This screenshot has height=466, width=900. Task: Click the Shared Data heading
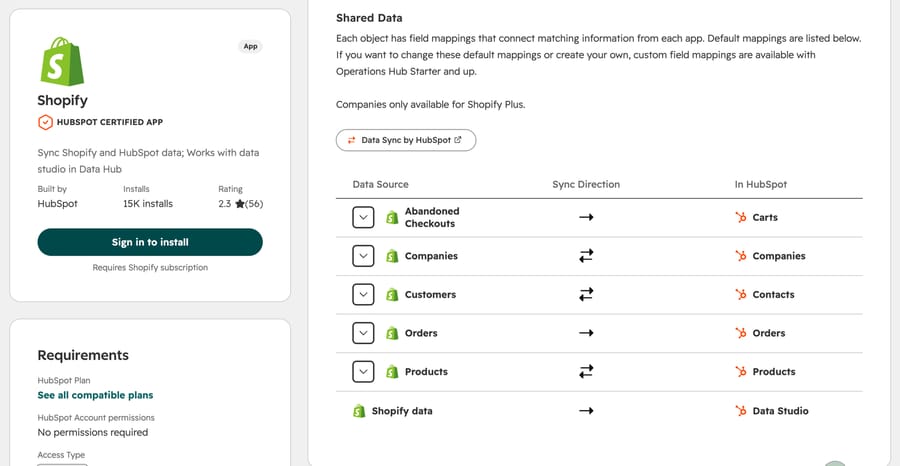click(x=369, y=18)
